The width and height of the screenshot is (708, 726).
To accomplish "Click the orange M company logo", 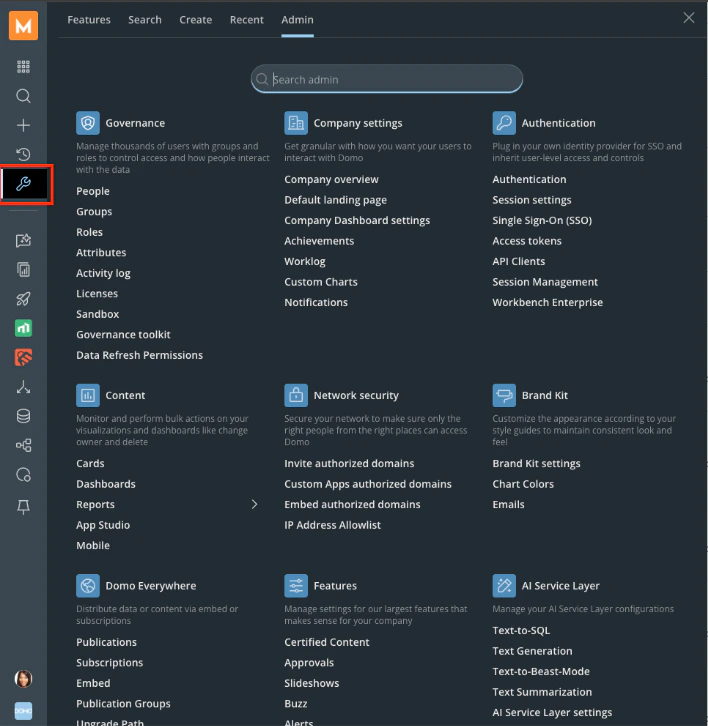I will tap(23, 25).
